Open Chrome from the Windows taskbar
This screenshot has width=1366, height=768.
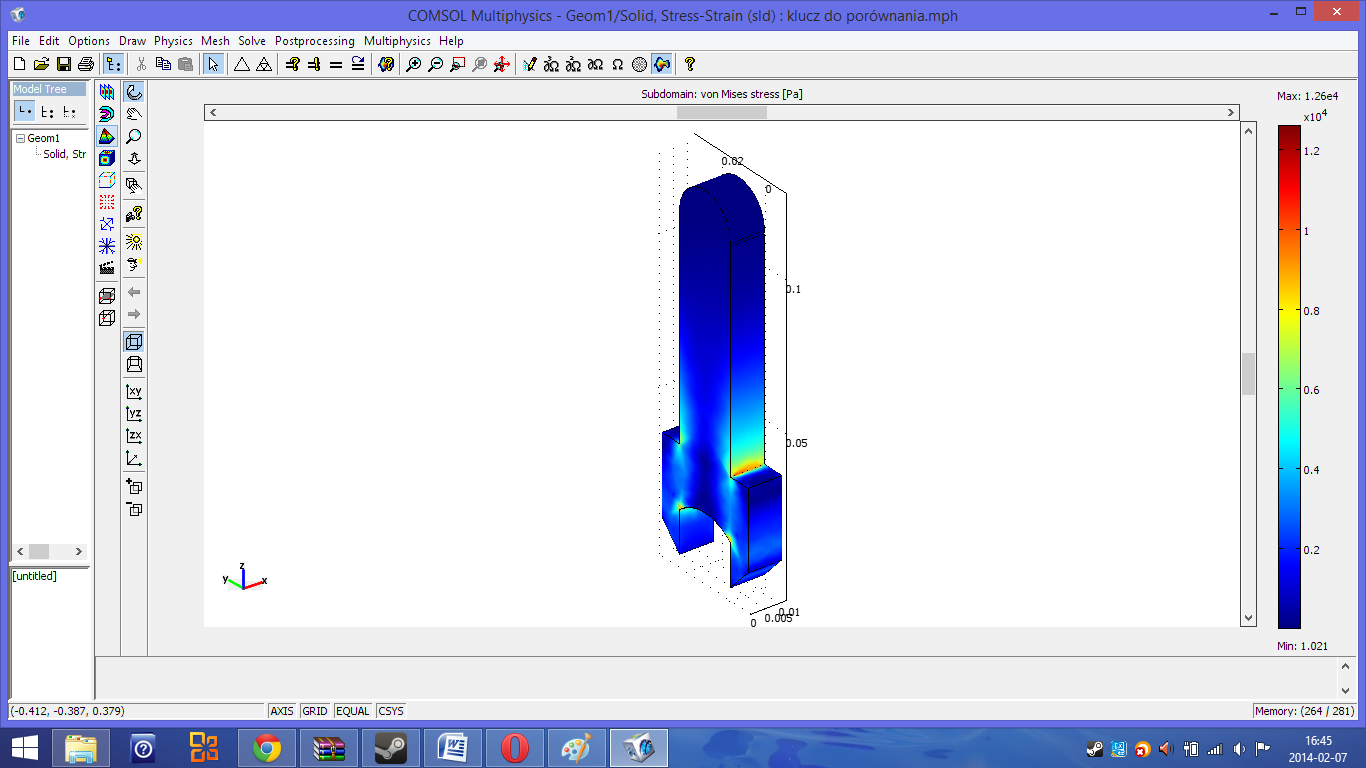(x=266, y=748)
